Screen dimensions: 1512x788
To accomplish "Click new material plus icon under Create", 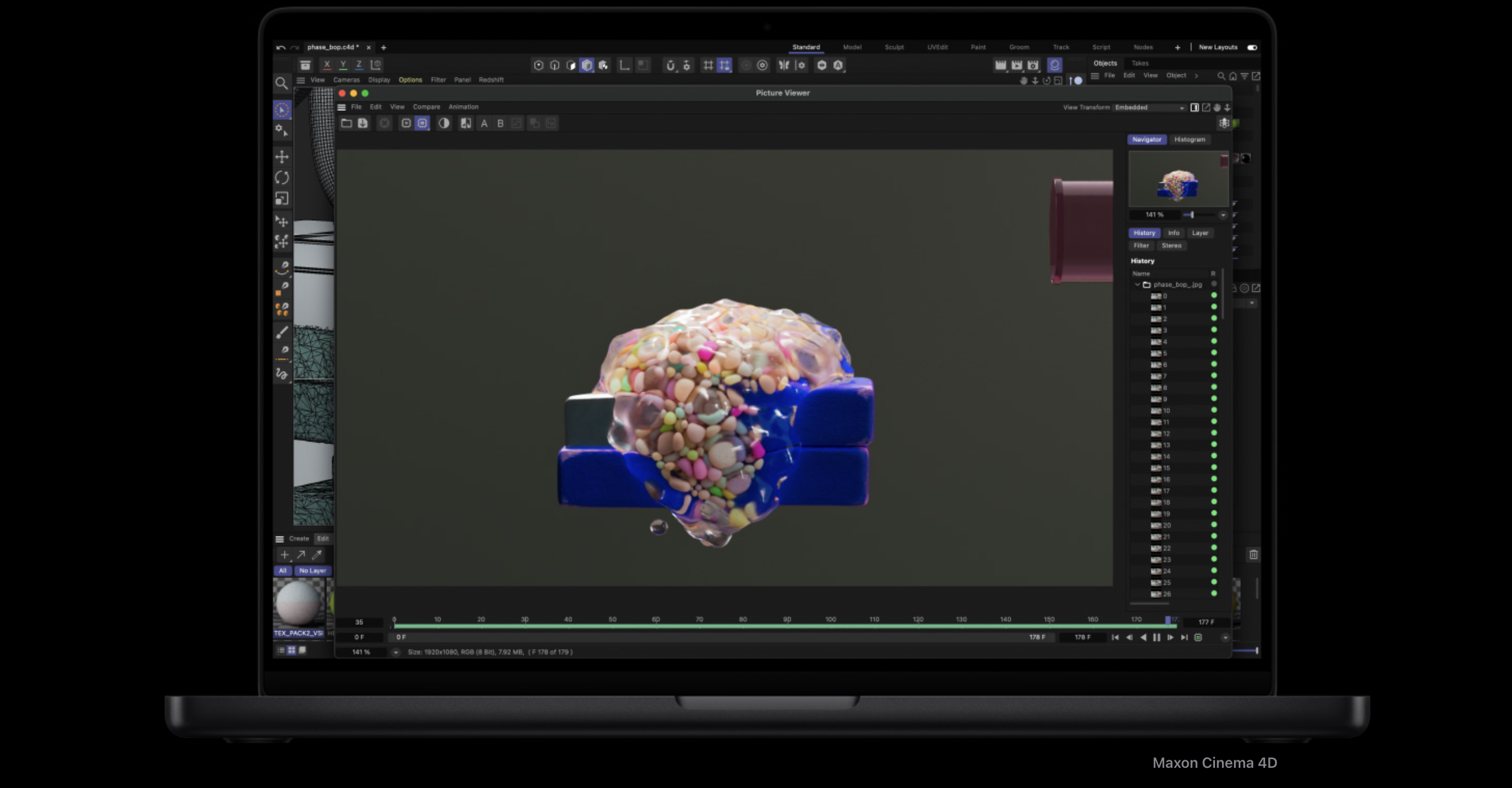I will point(285,554).
